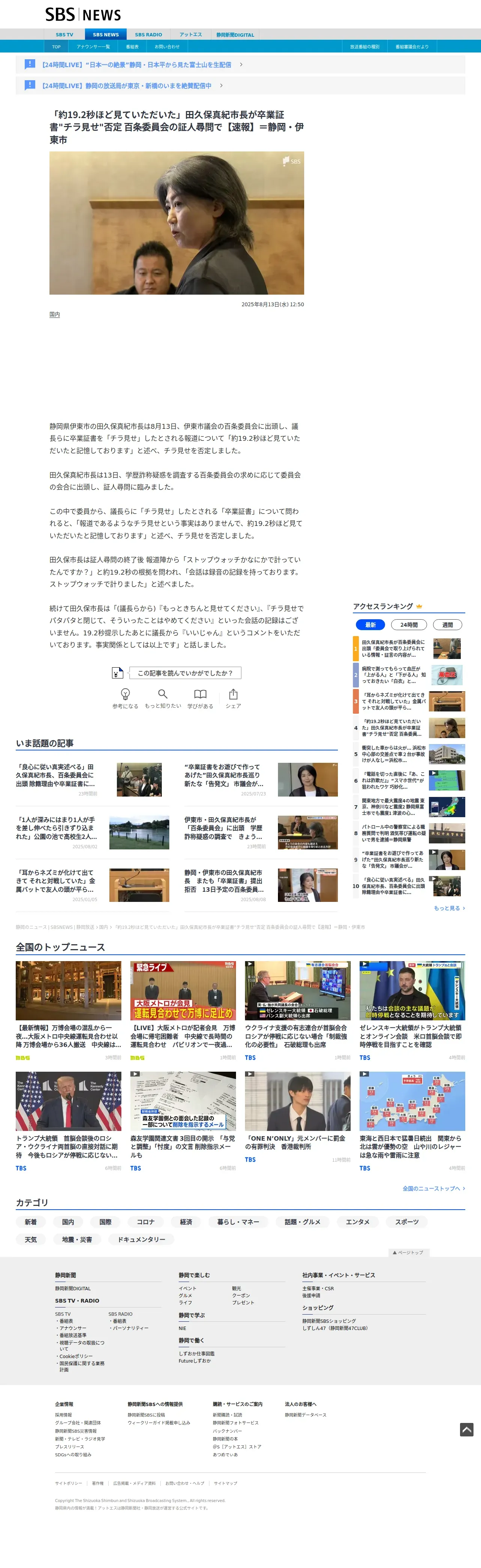
Task: Open the アットエス tab
Action: [x=190, y=35]
